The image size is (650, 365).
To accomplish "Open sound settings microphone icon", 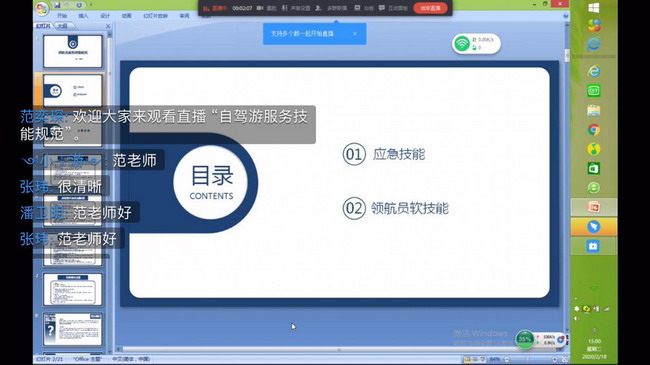I will pyautogui.click(x=284, y=8).
